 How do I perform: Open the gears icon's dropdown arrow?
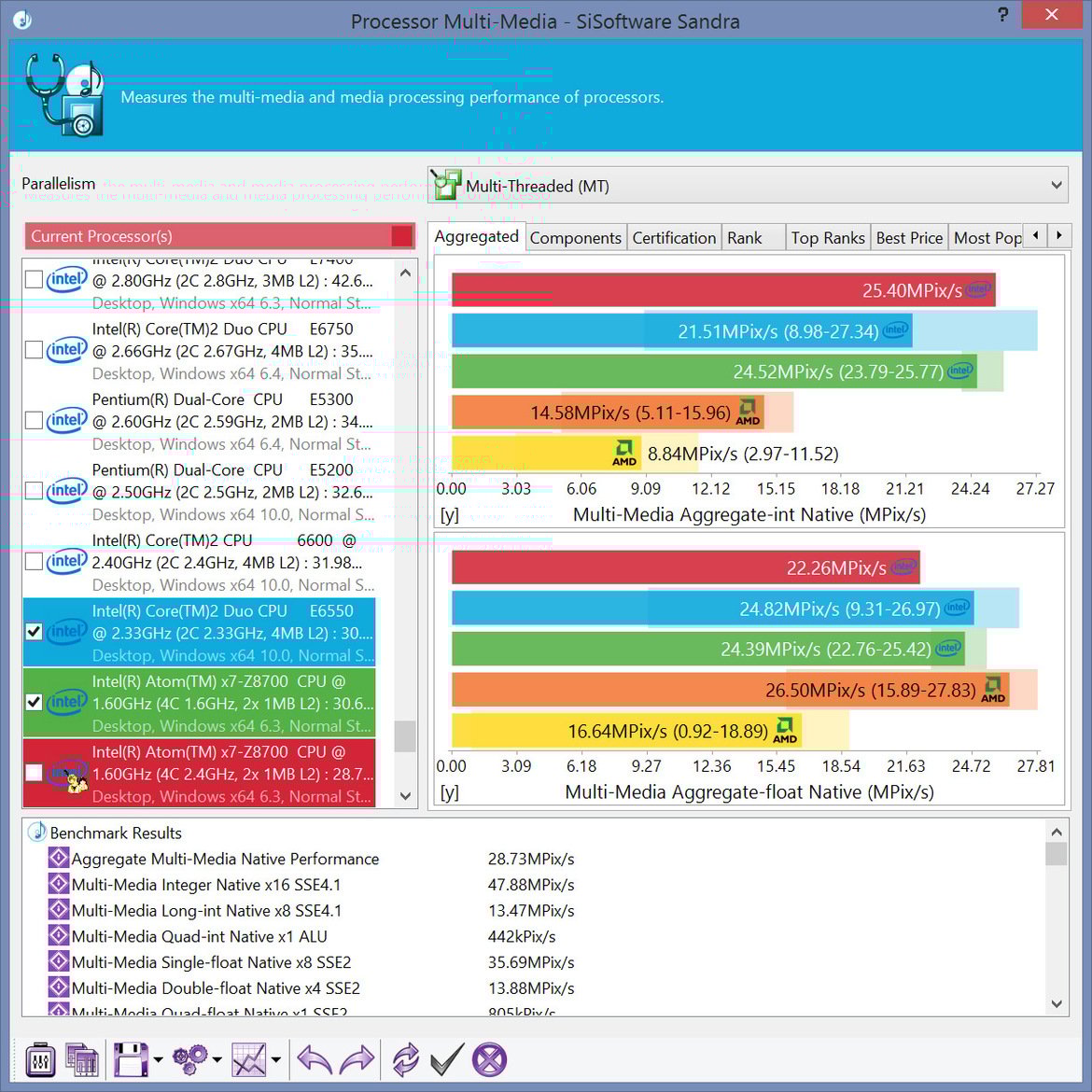coord(217,1060)
